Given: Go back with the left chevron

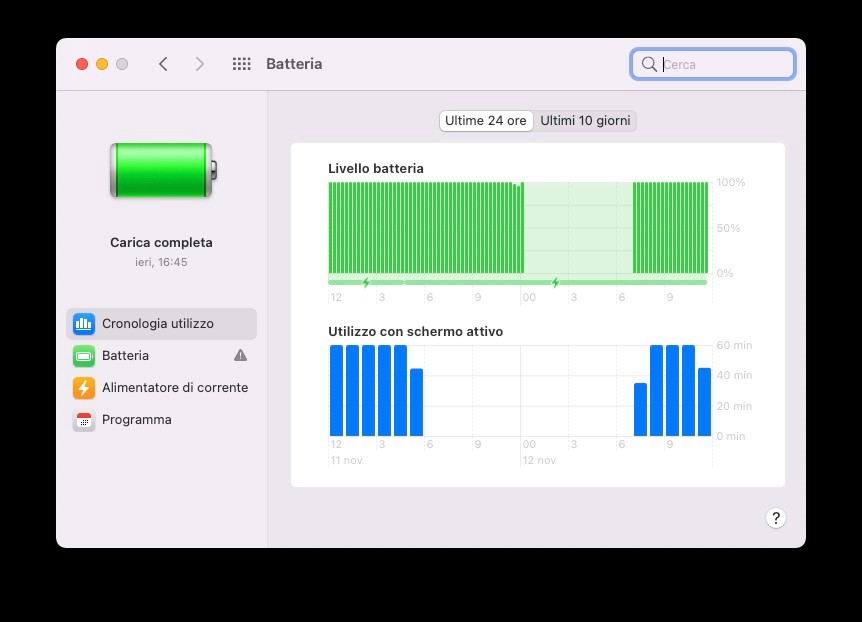Looking at the screenshot, I should pyautogui.click(x=163, y=64).
